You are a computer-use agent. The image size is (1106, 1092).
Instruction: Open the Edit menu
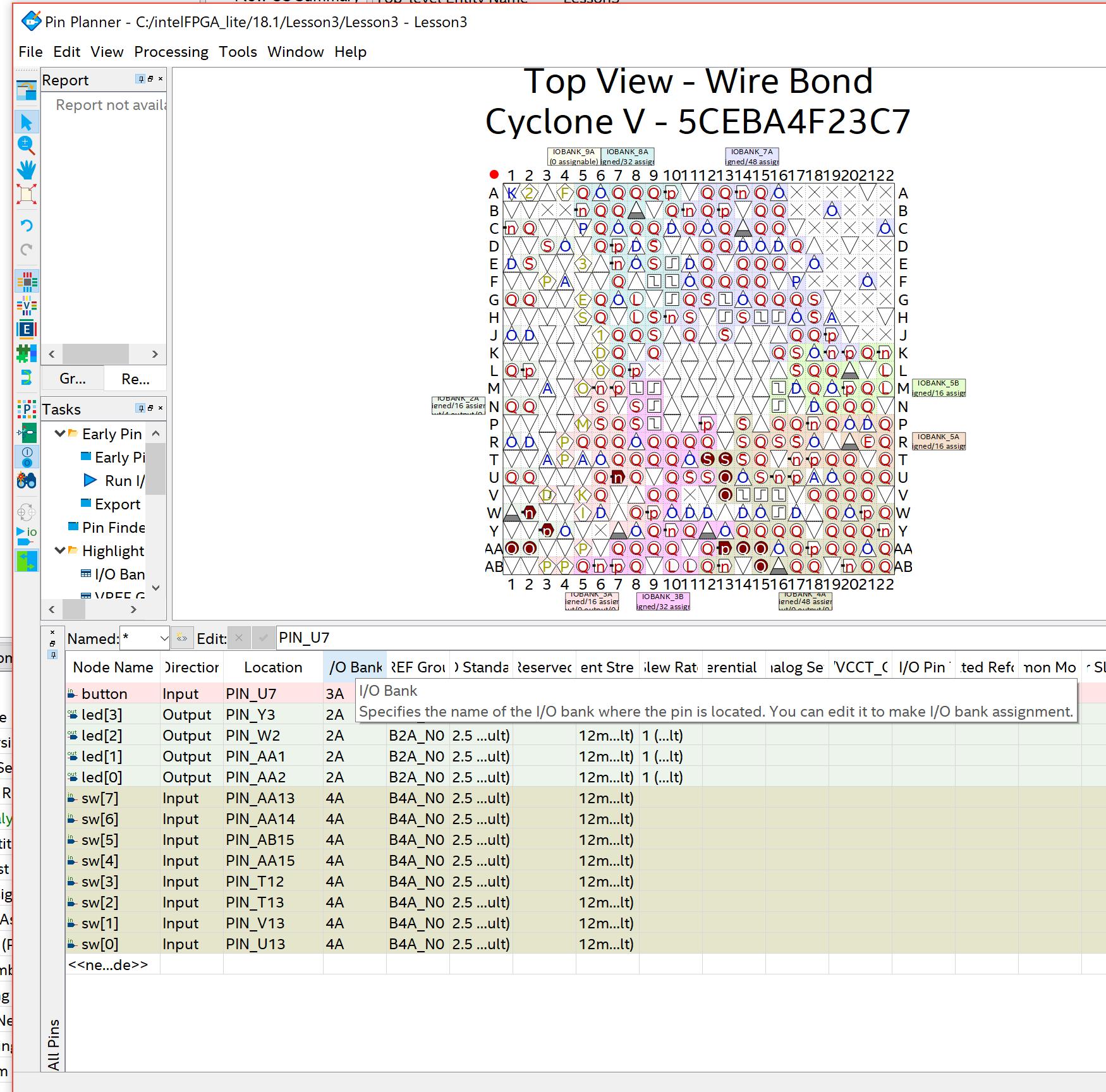(66, 52)
